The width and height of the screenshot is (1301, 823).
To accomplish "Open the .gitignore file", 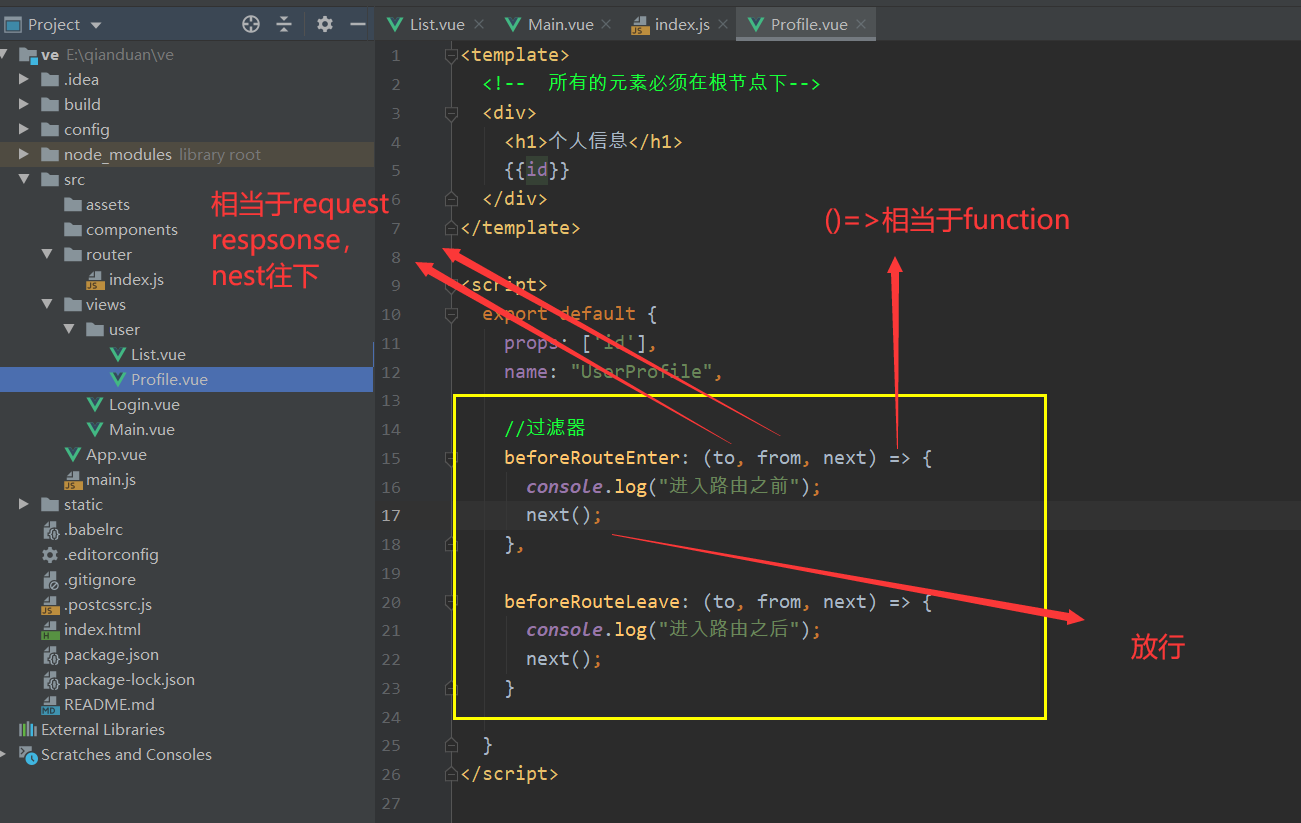I will click(x=100, y=580).
